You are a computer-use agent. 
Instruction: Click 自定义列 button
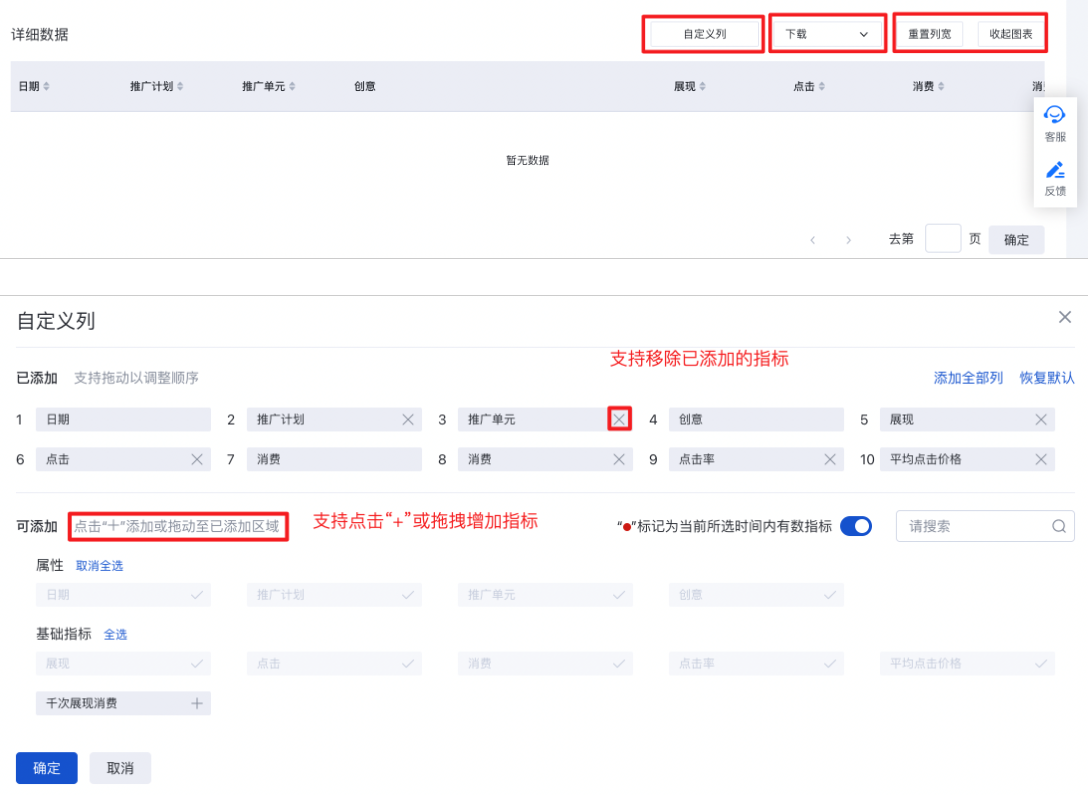click(x=704, y=34)
